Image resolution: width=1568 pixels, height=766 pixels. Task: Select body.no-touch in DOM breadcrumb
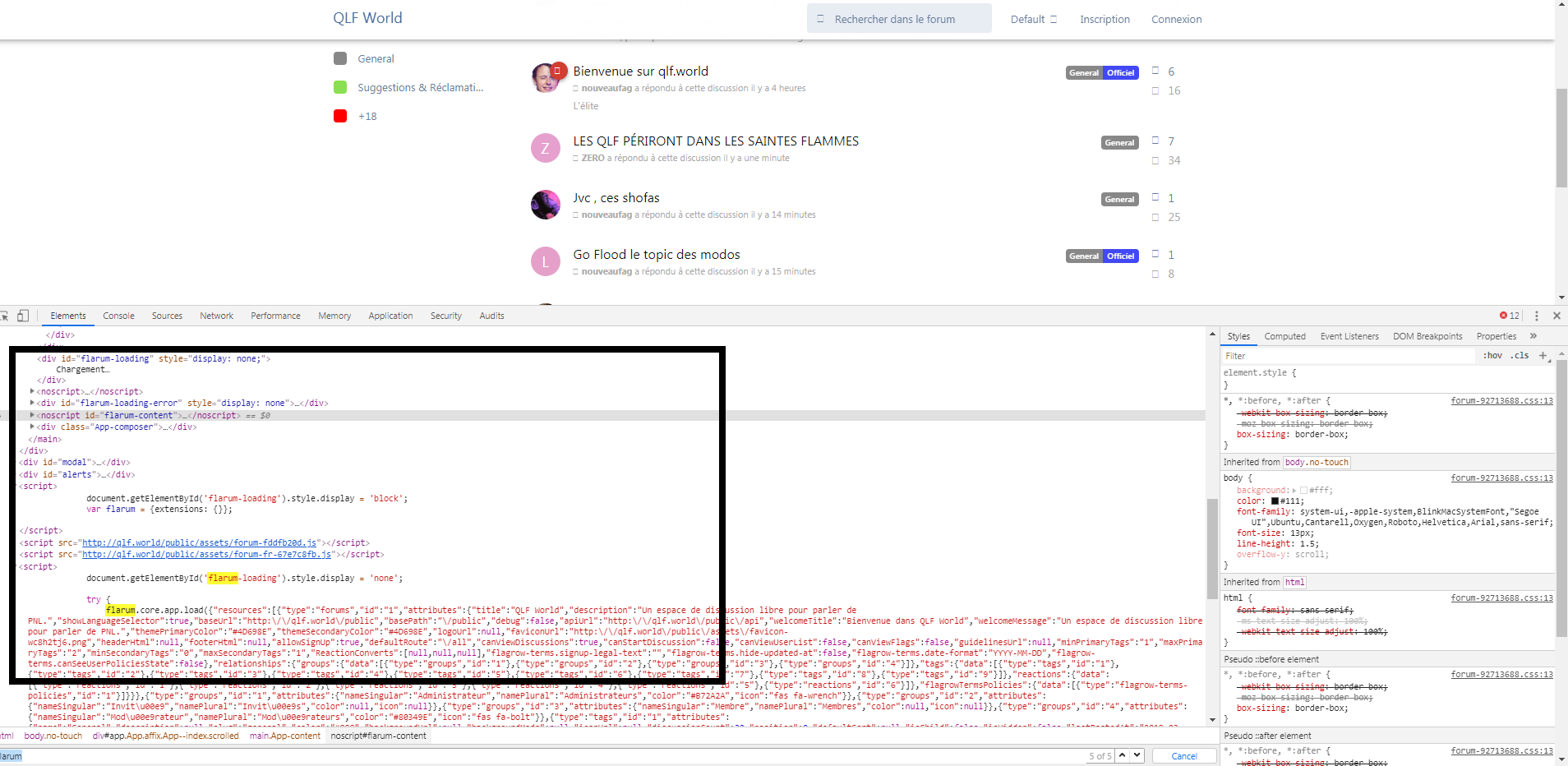(53, 736)
